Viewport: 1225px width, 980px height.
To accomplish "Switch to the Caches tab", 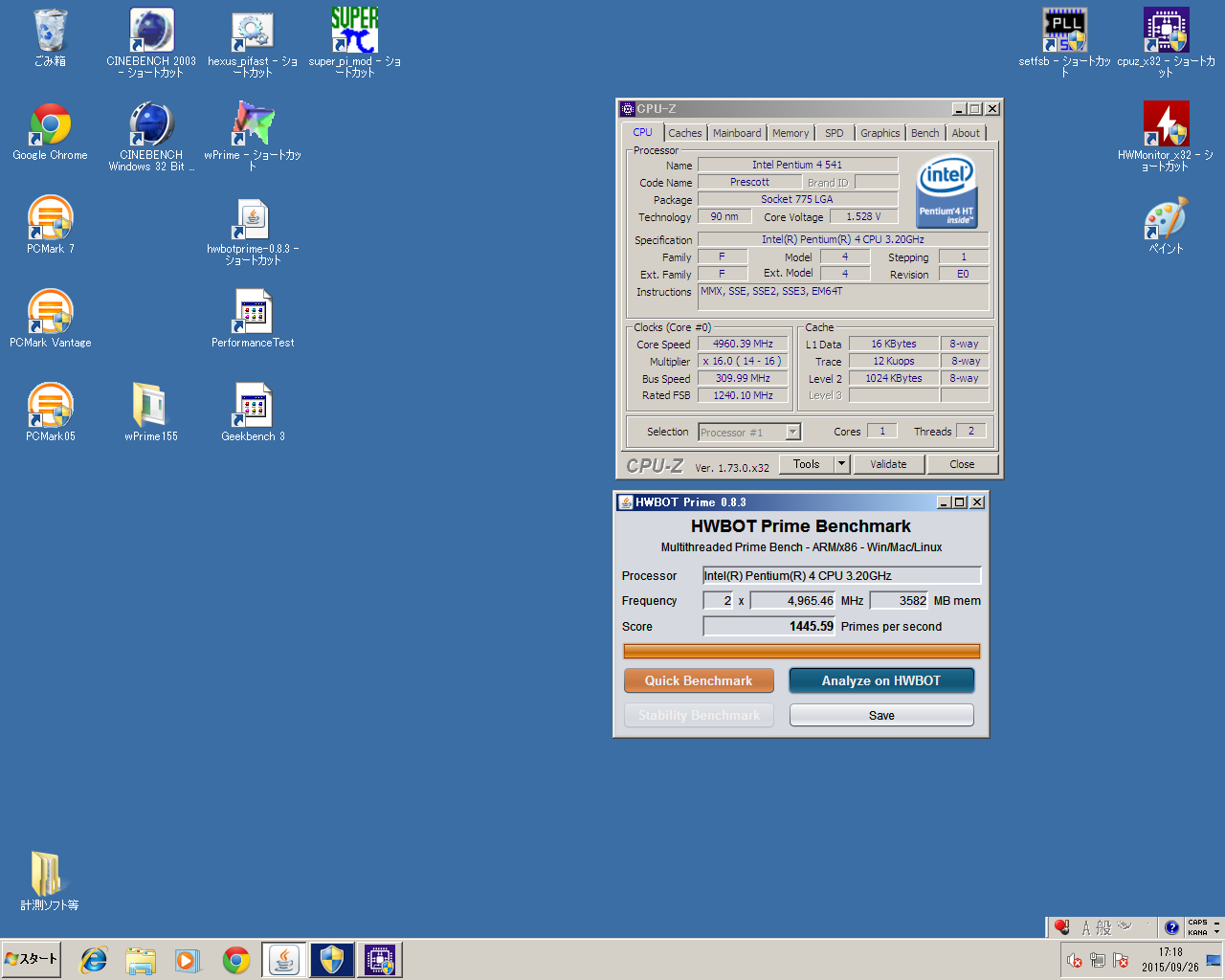I will (685, 133).
